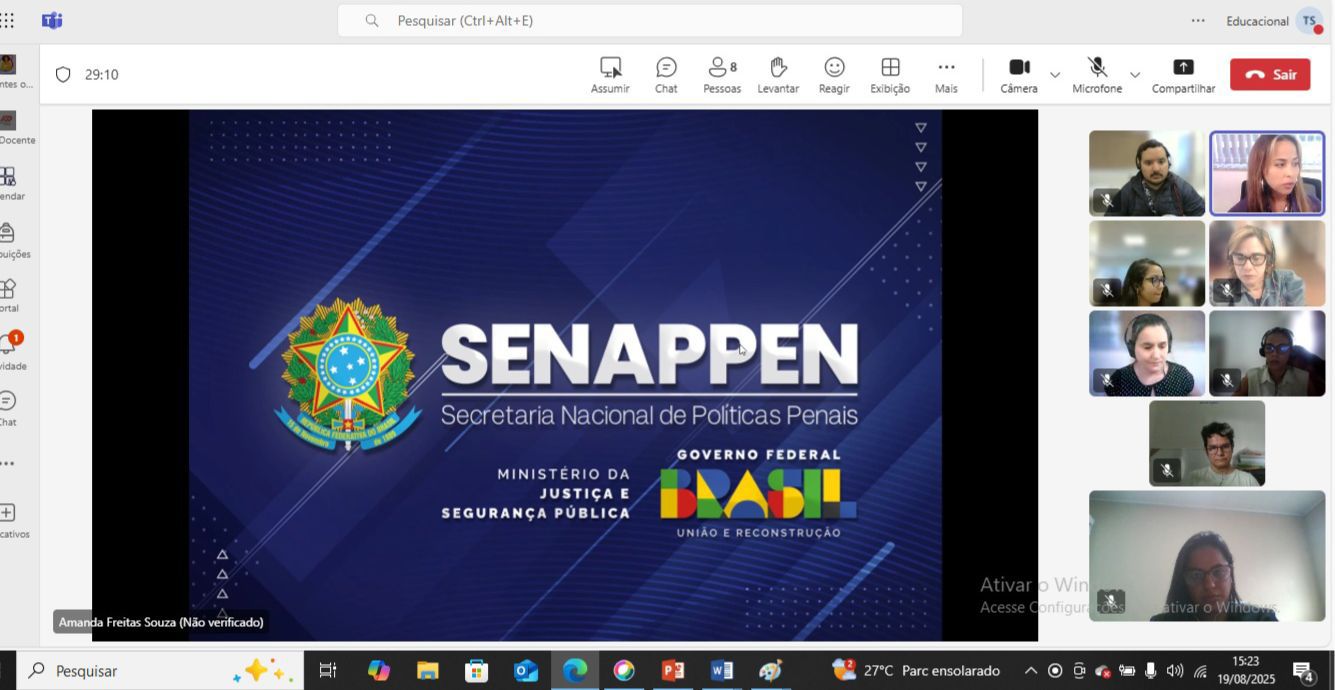Open the Educacional account menu

point(1257,20)
